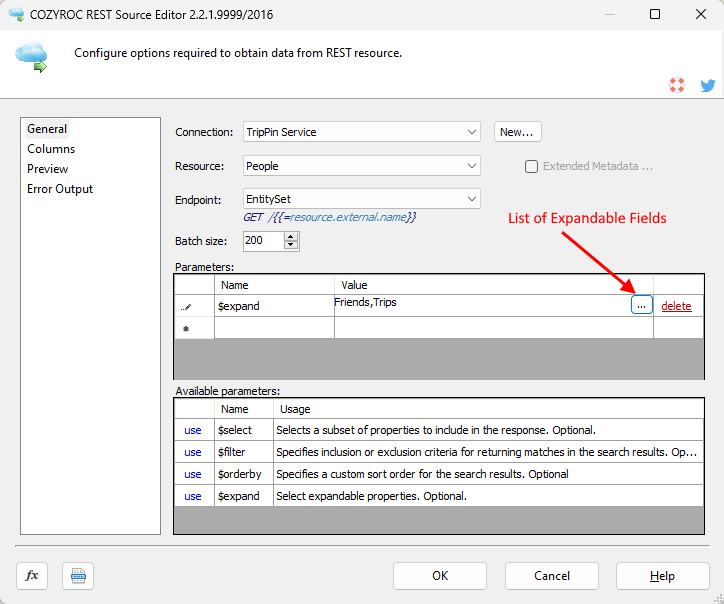The image size is (724, 604).
Task: Switch to the Error Output page
Action: [60, 189]
